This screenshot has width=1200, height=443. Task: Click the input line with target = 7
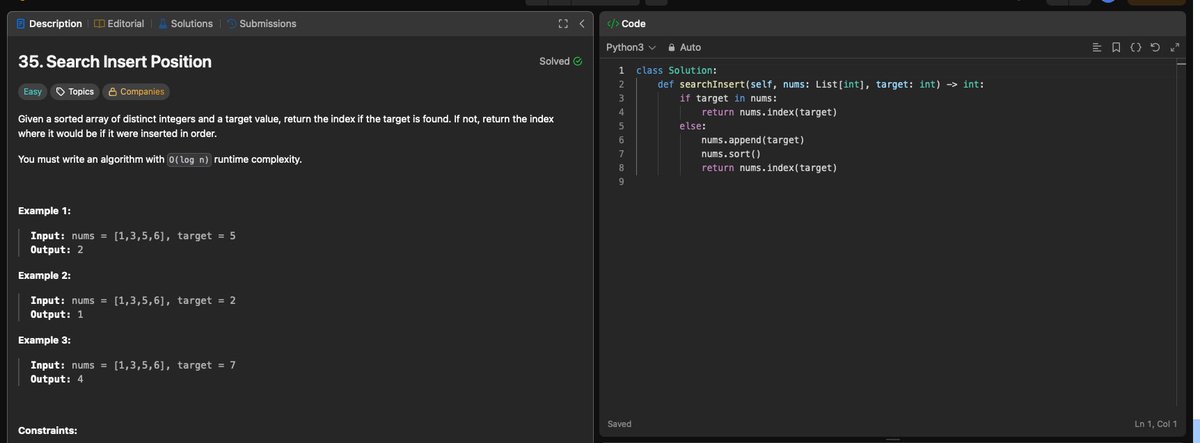[133, 365]
